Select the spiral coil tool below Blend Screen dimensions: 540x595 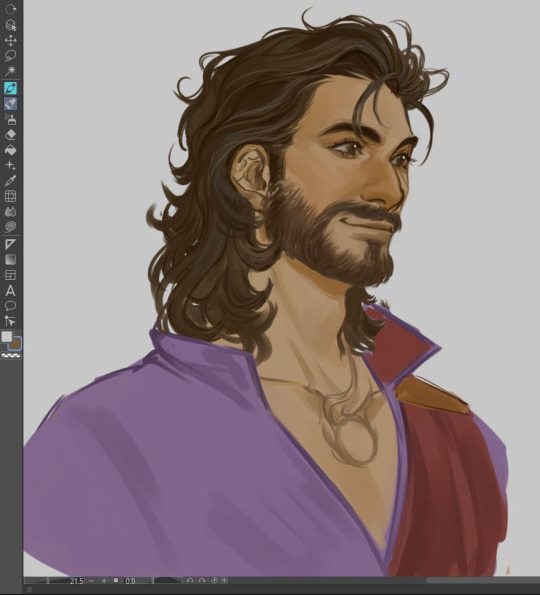(11, 227)
